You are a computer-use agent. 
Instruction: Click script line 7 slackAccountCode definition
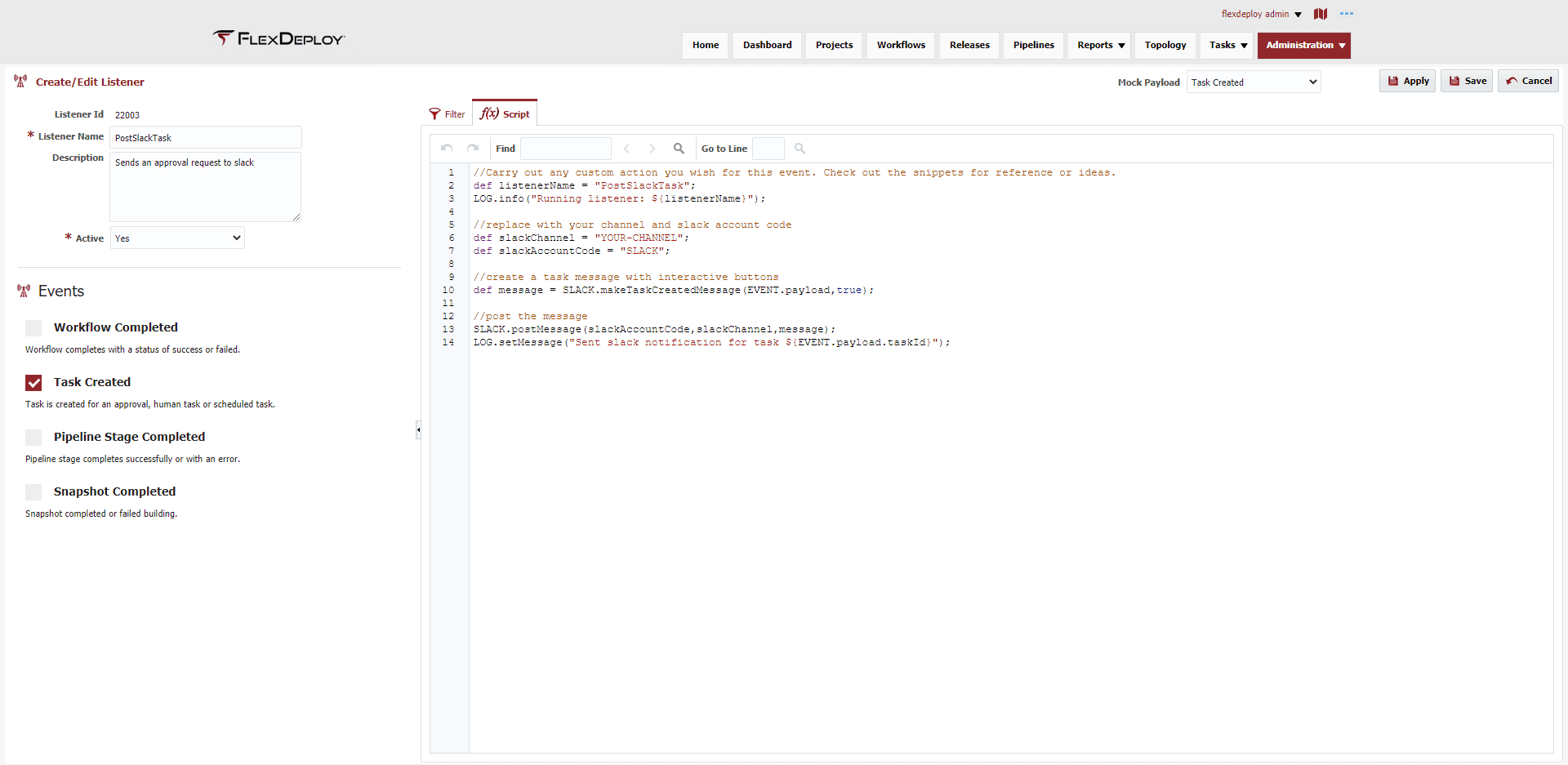point(572,251)
